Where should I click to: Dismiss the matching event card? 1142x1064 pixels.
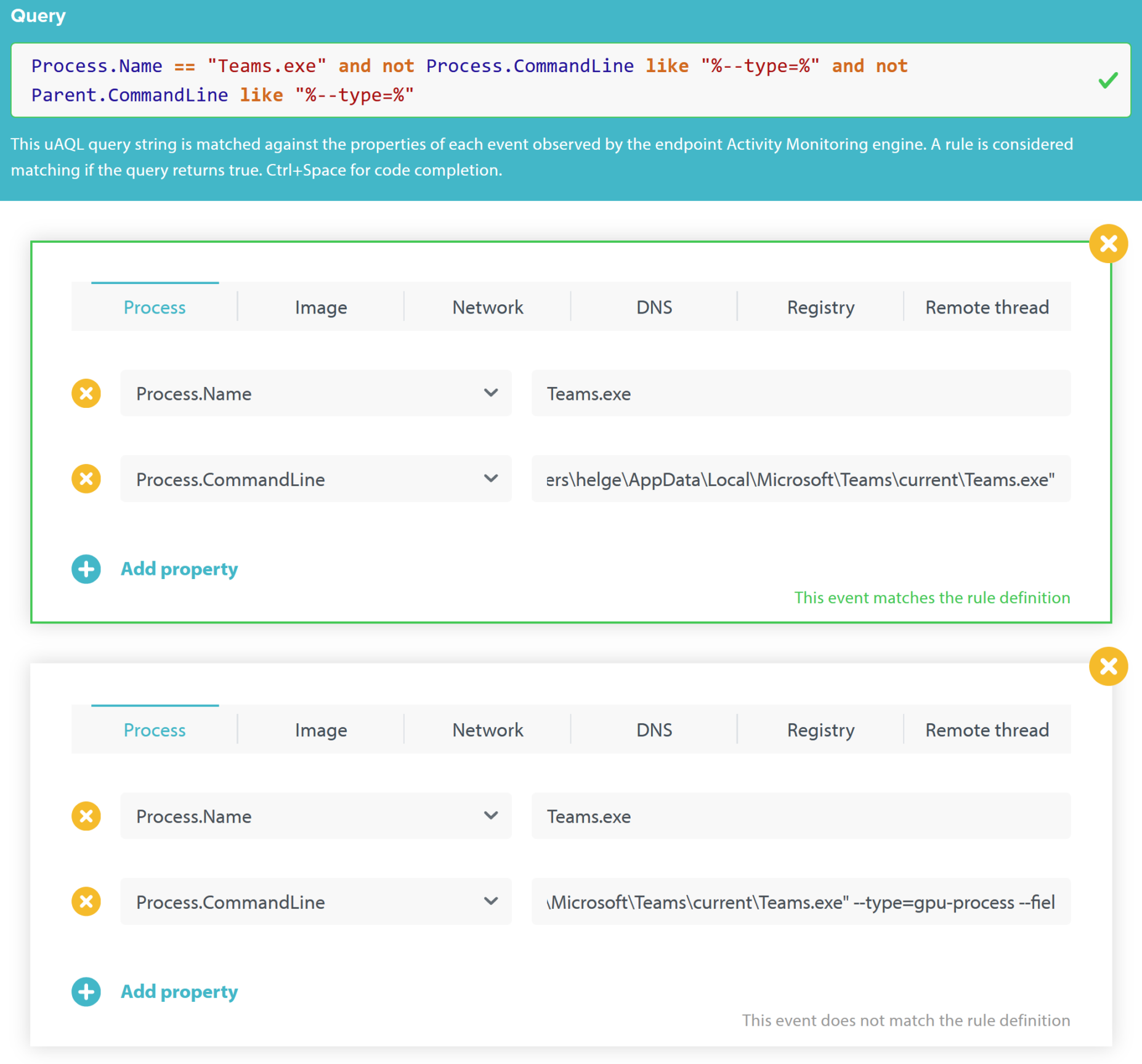pos(1108,243)
